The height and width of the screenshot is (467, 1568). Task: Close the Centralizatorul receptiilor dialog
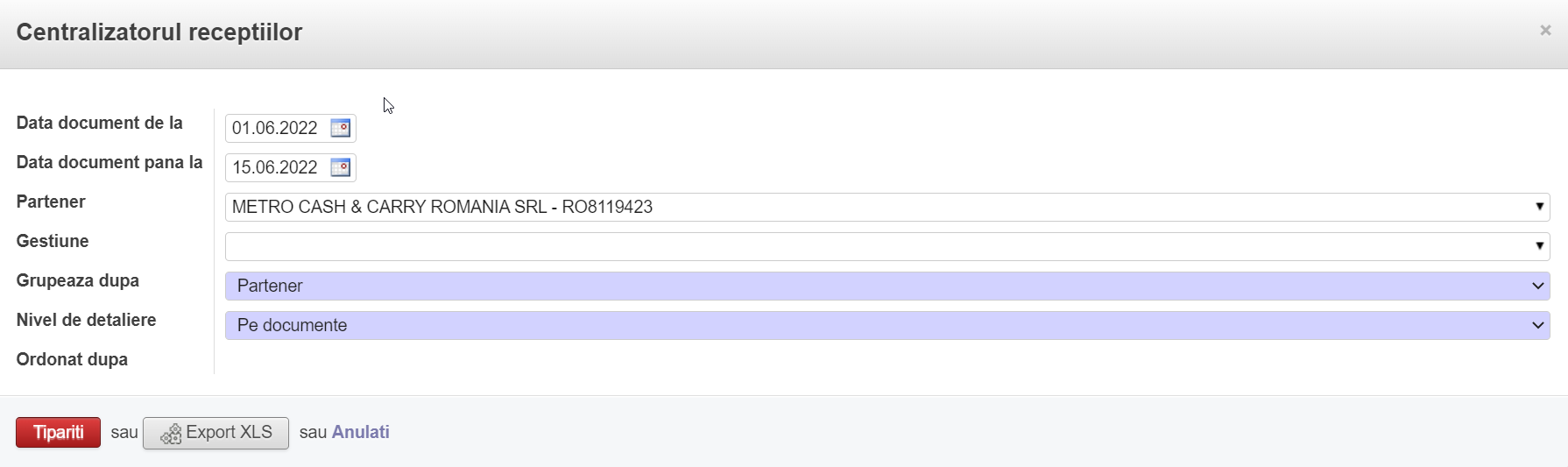[1545, 31]
